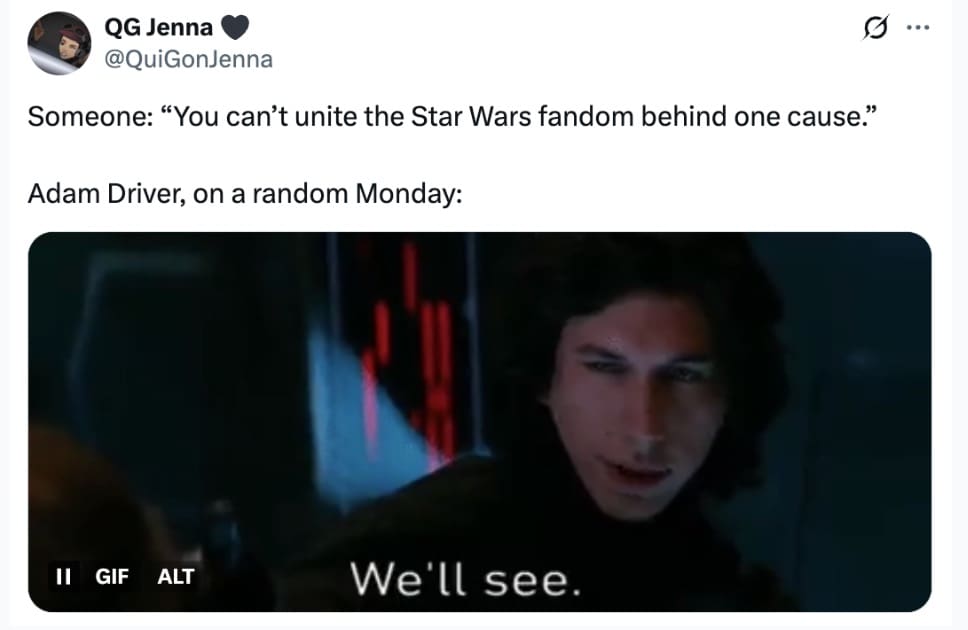968x630 pixels.
Task: Click the "Adam Driver, on a random Monday:" line
Action: (245, 194)
